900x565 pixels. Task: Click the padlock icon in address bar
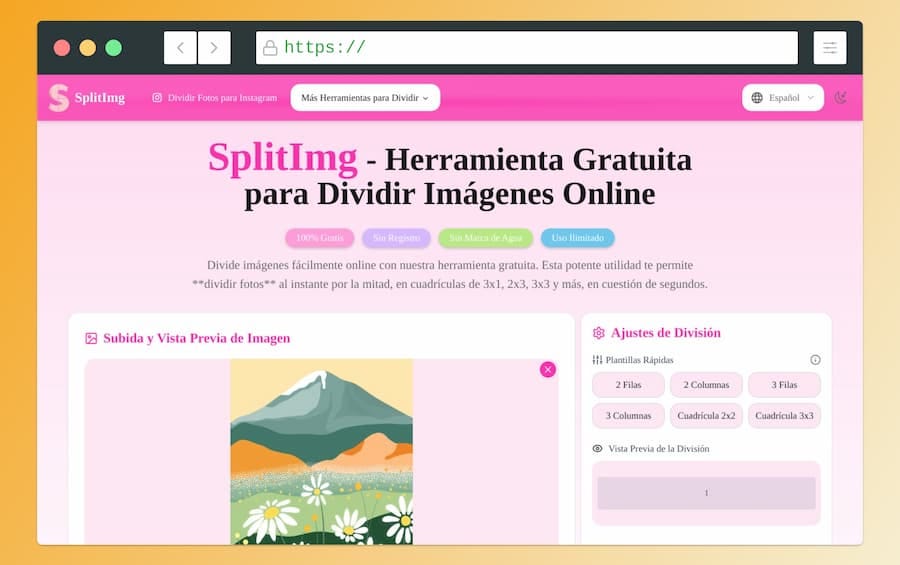(270, 48)
